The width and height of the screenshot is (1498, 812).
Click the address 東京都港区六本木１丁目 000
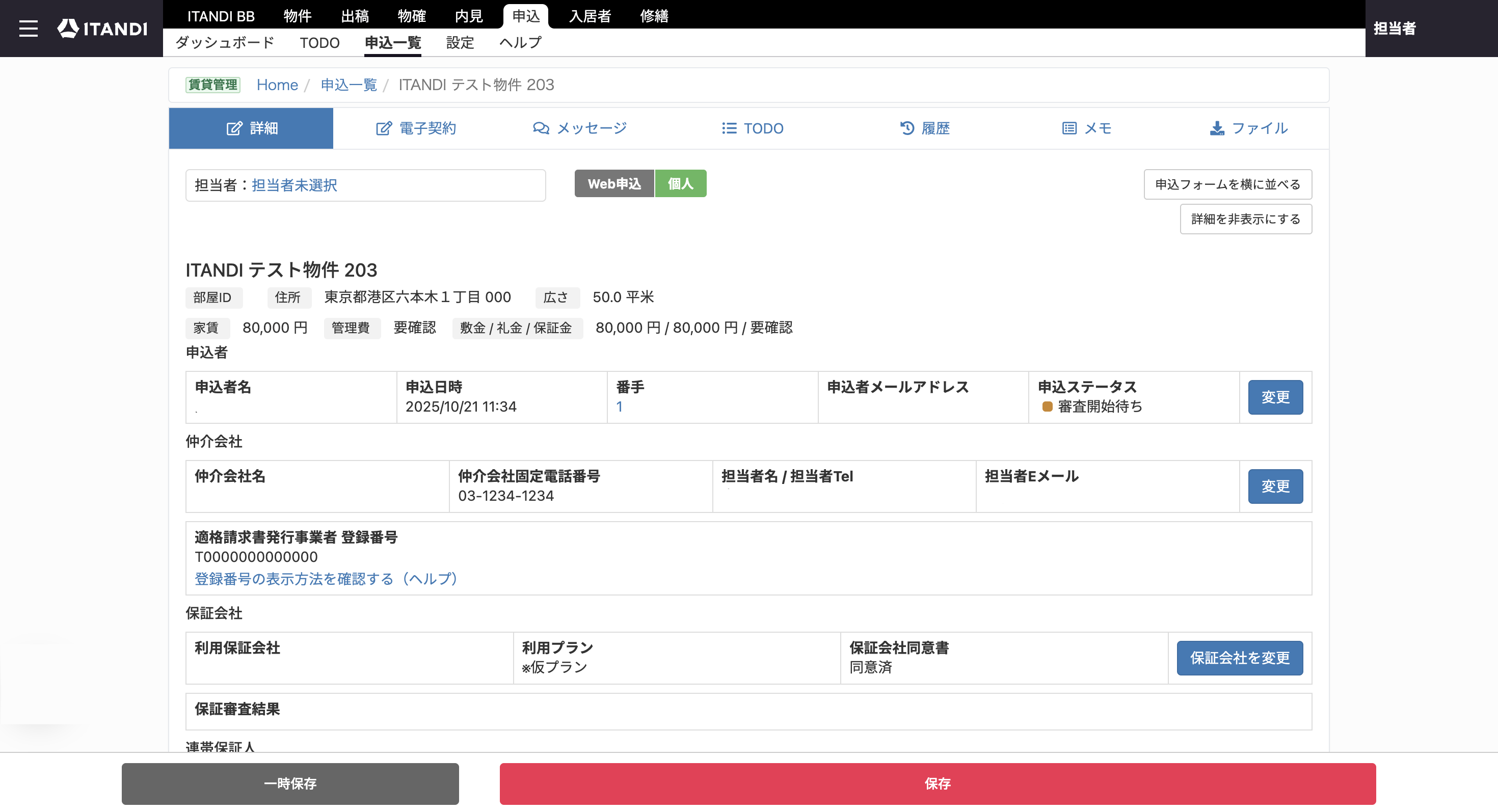tap(417, 297)
